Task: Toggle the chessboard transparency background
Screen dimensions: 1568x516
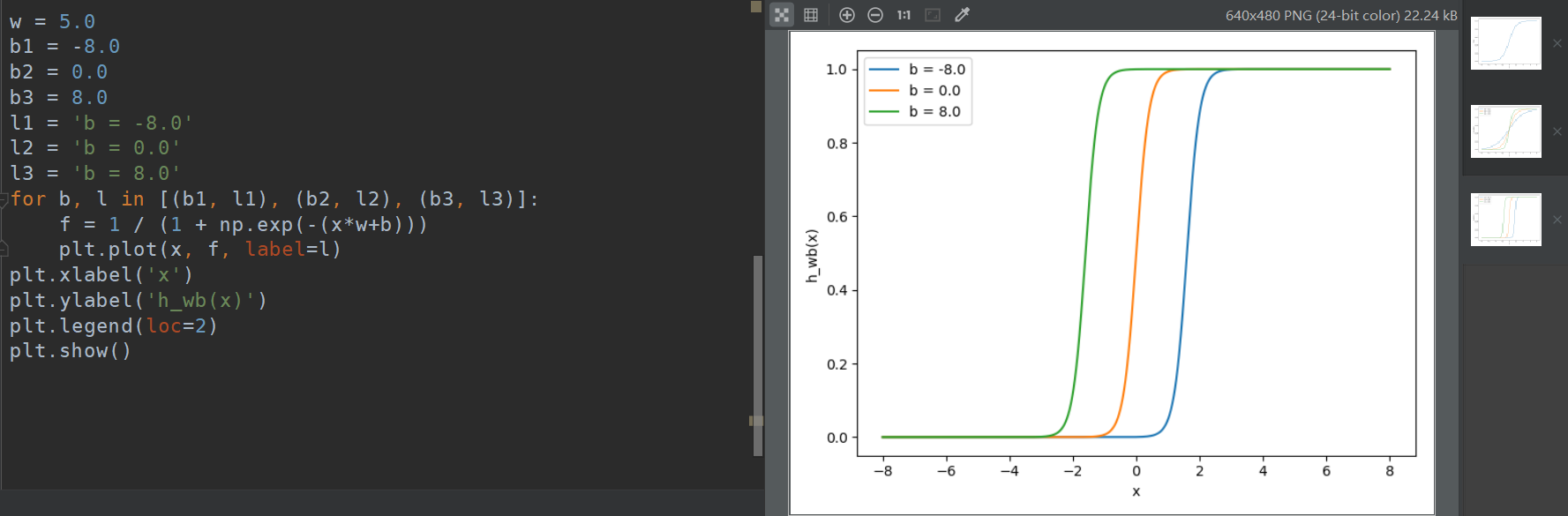Action: click(x=782, y=15)
